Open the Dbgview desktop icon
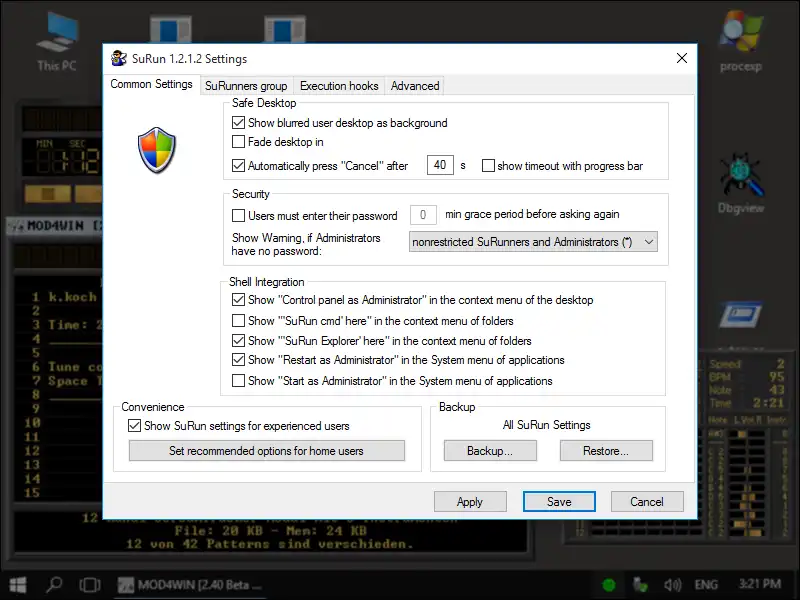This screenshot has height=600, width=800. tap(741, 183)
